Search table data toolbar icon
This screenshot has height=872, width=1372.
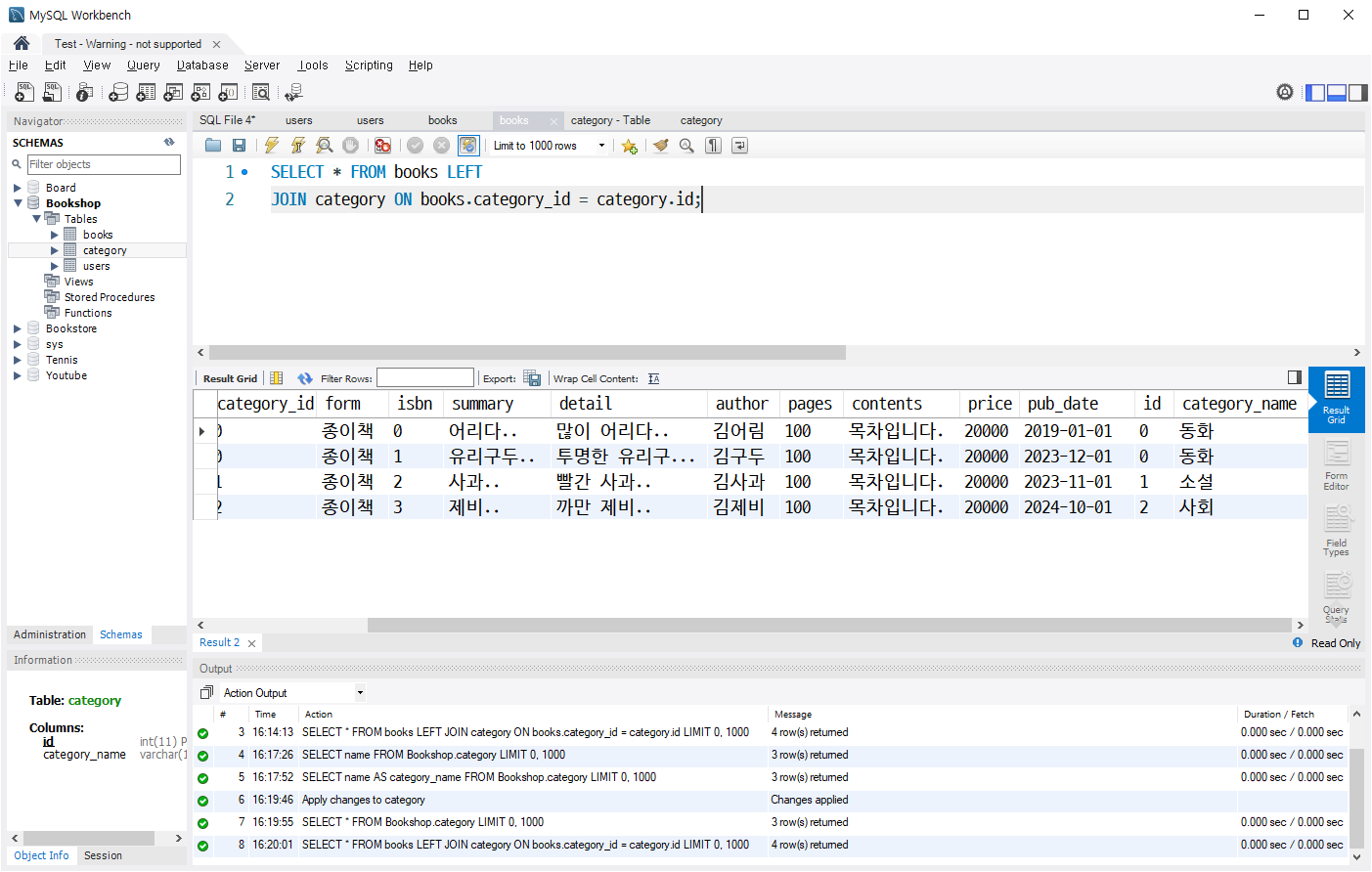click(x=261, y=92)
